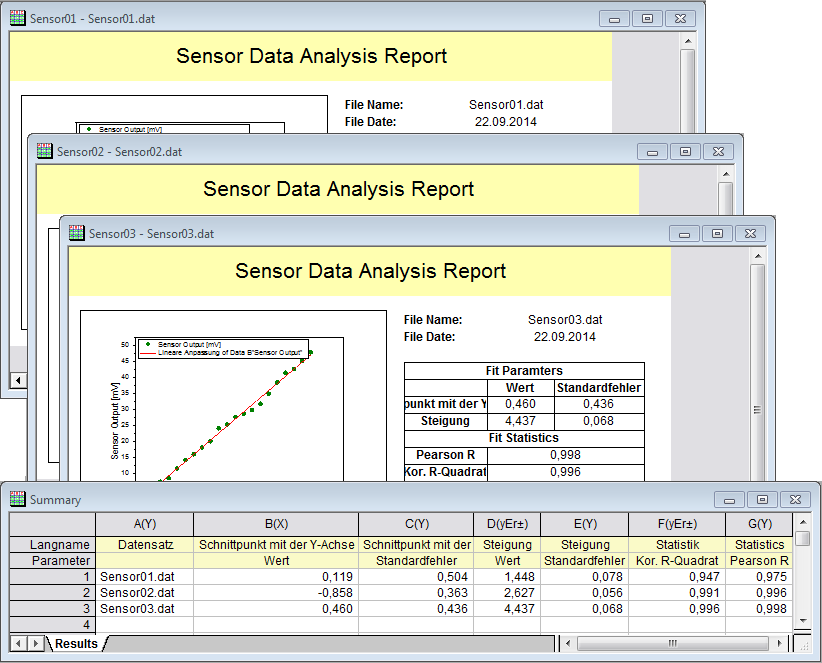Image resolution: width=822 pixels, height=663 pixels.
Task: Select row header 1 in Summary
Action: pyautogui.click(x=52, y=577)
